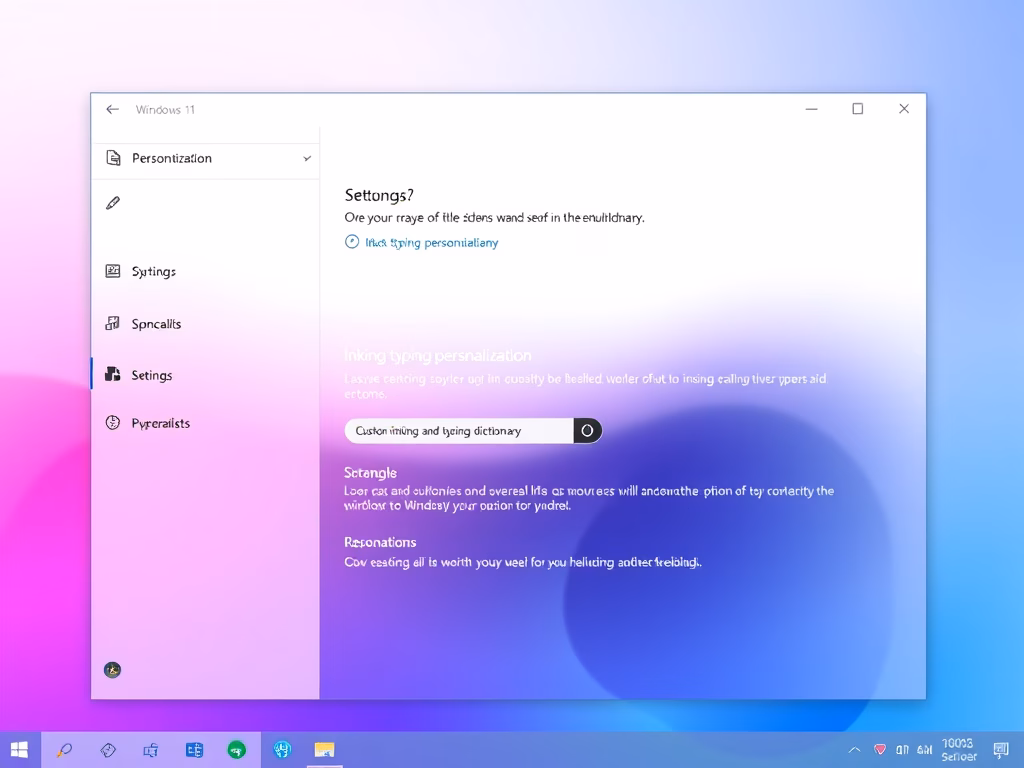Click the Pyreraists clock icon
This screenshot has height=768, width=1024.
(113, 423)
